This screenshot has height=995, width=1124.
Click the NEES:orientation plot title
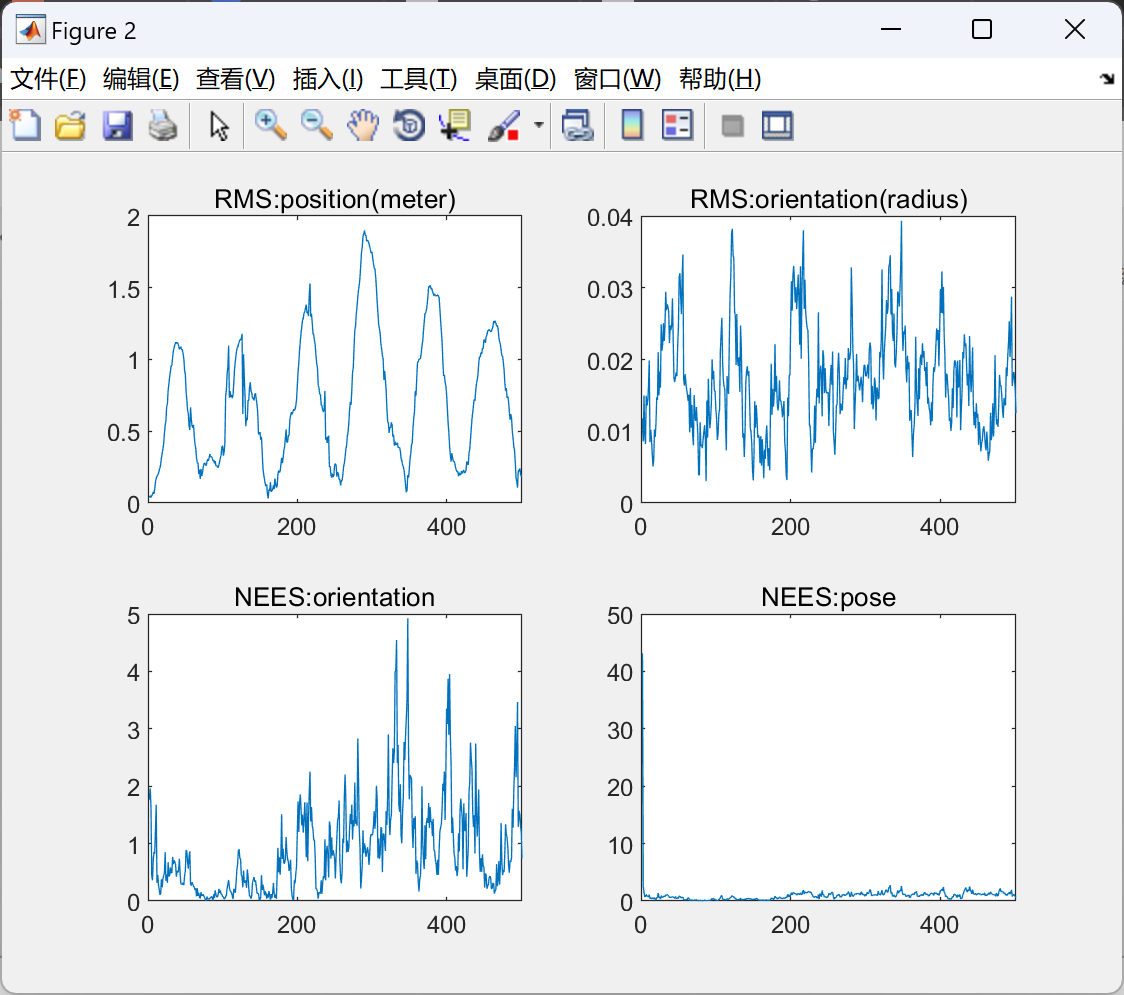coord(335,597)
